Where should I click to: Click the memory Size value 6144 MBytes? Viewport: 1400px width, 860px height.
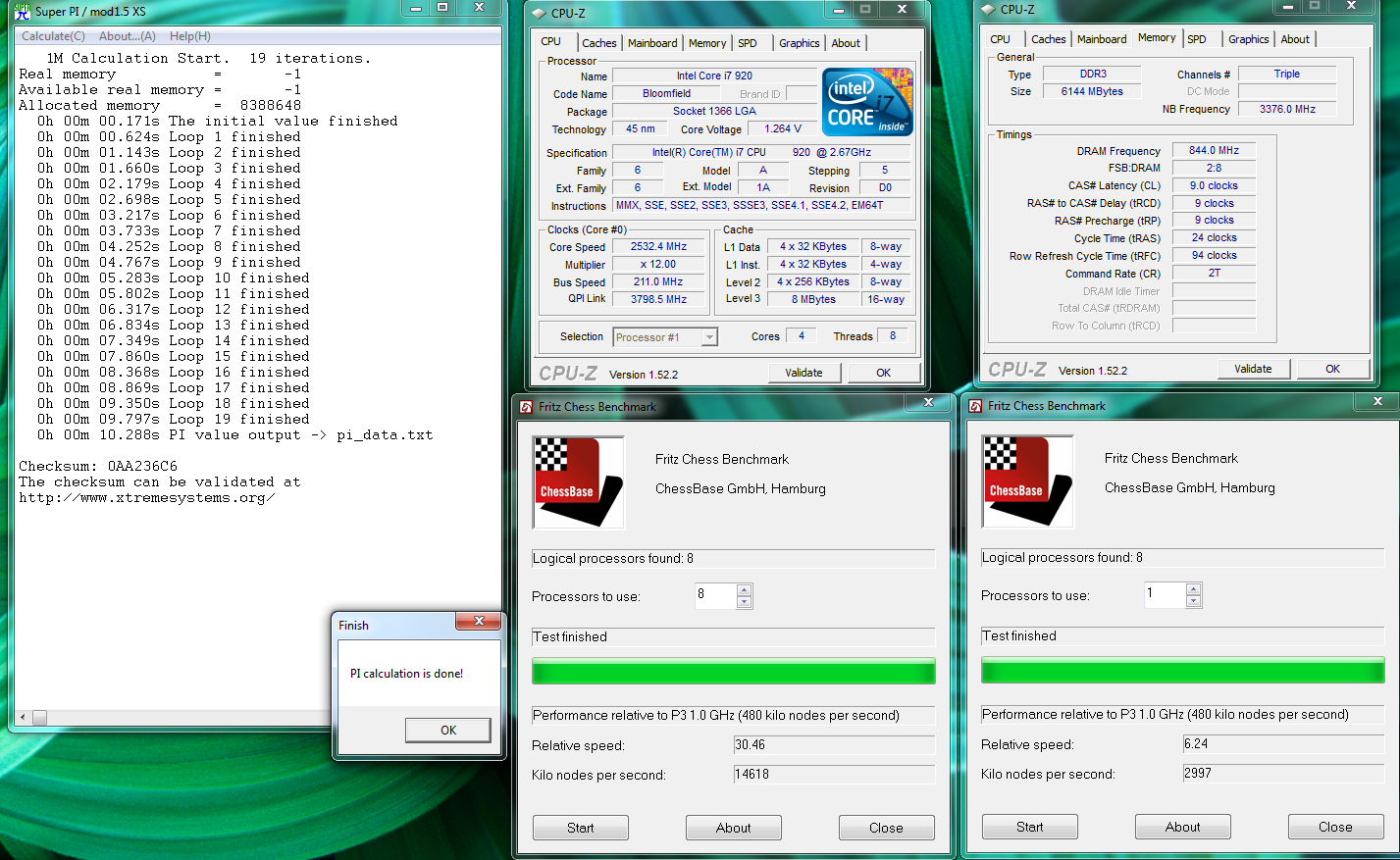(1092, 91)
